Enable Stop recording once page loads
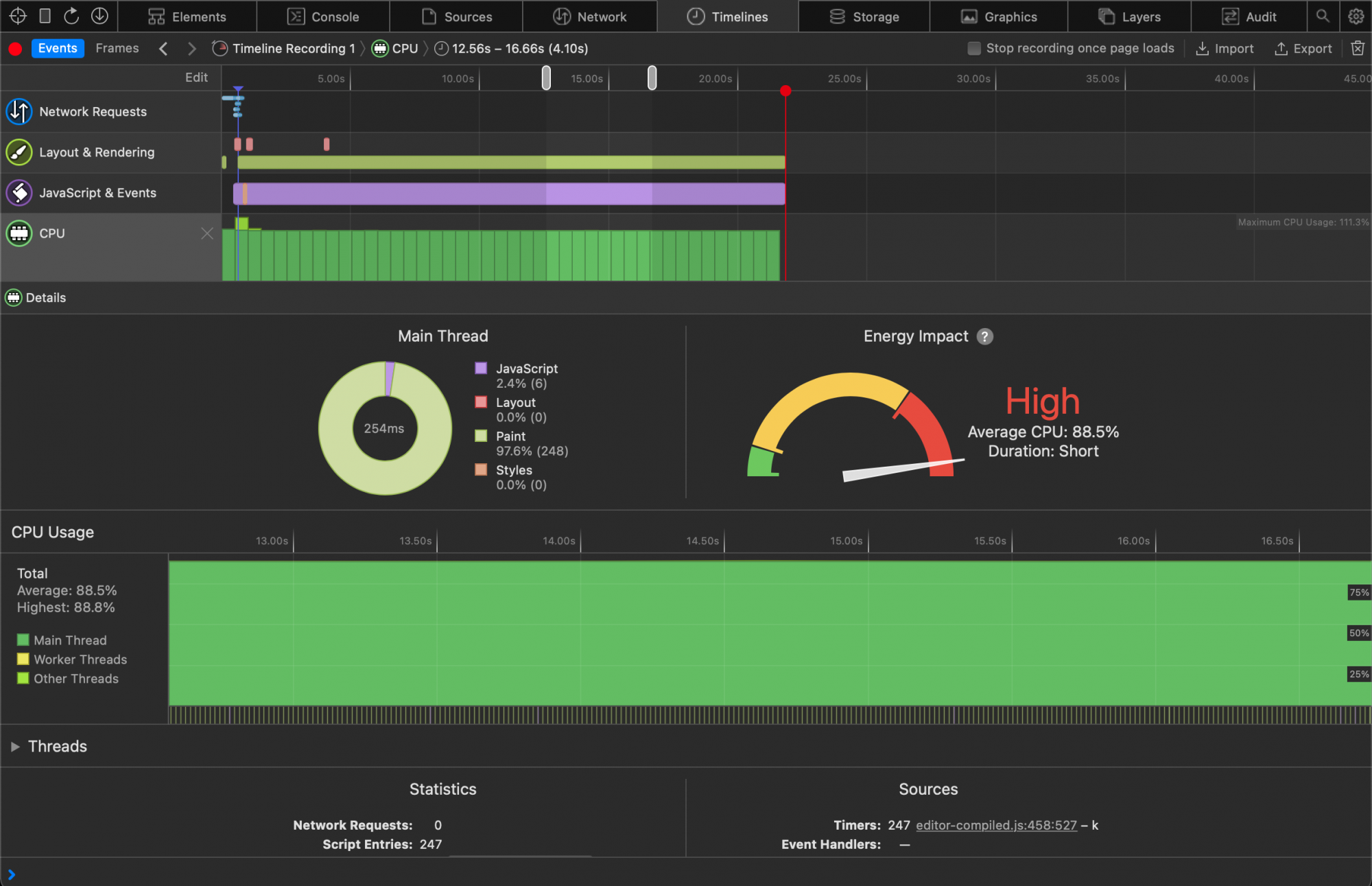Image resolution: width=1372 pixels, height=886 pixels. click(974, 48)
